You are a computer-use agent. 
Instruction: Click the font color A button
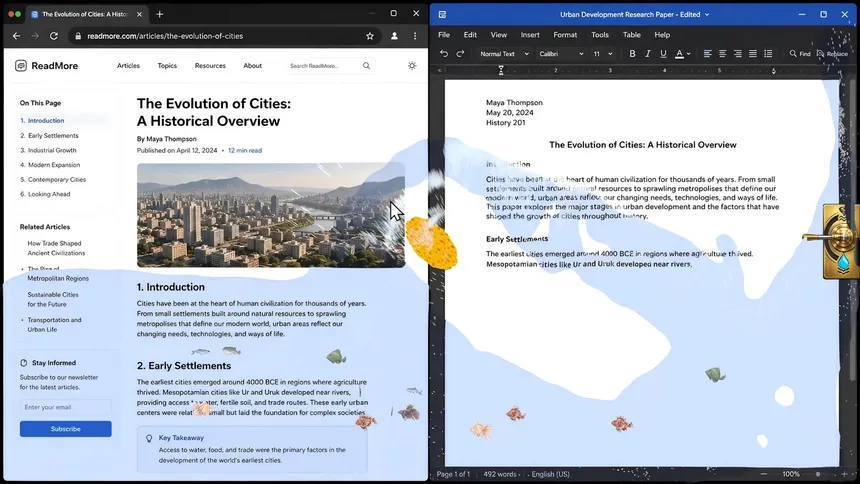(679, 54)
